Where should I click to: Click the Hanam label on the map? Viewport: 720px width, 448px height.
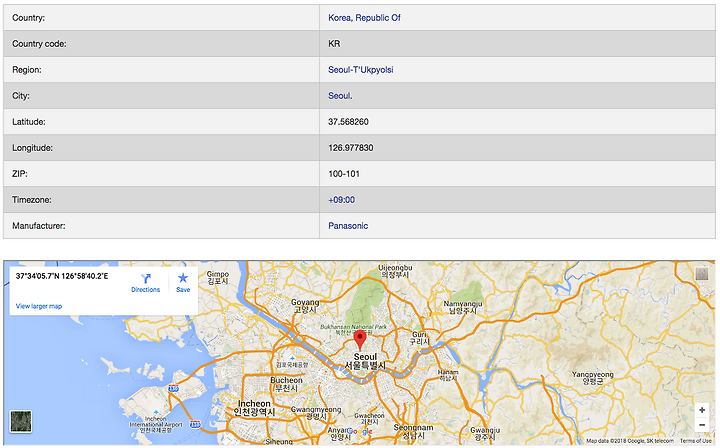coord(448,375)
